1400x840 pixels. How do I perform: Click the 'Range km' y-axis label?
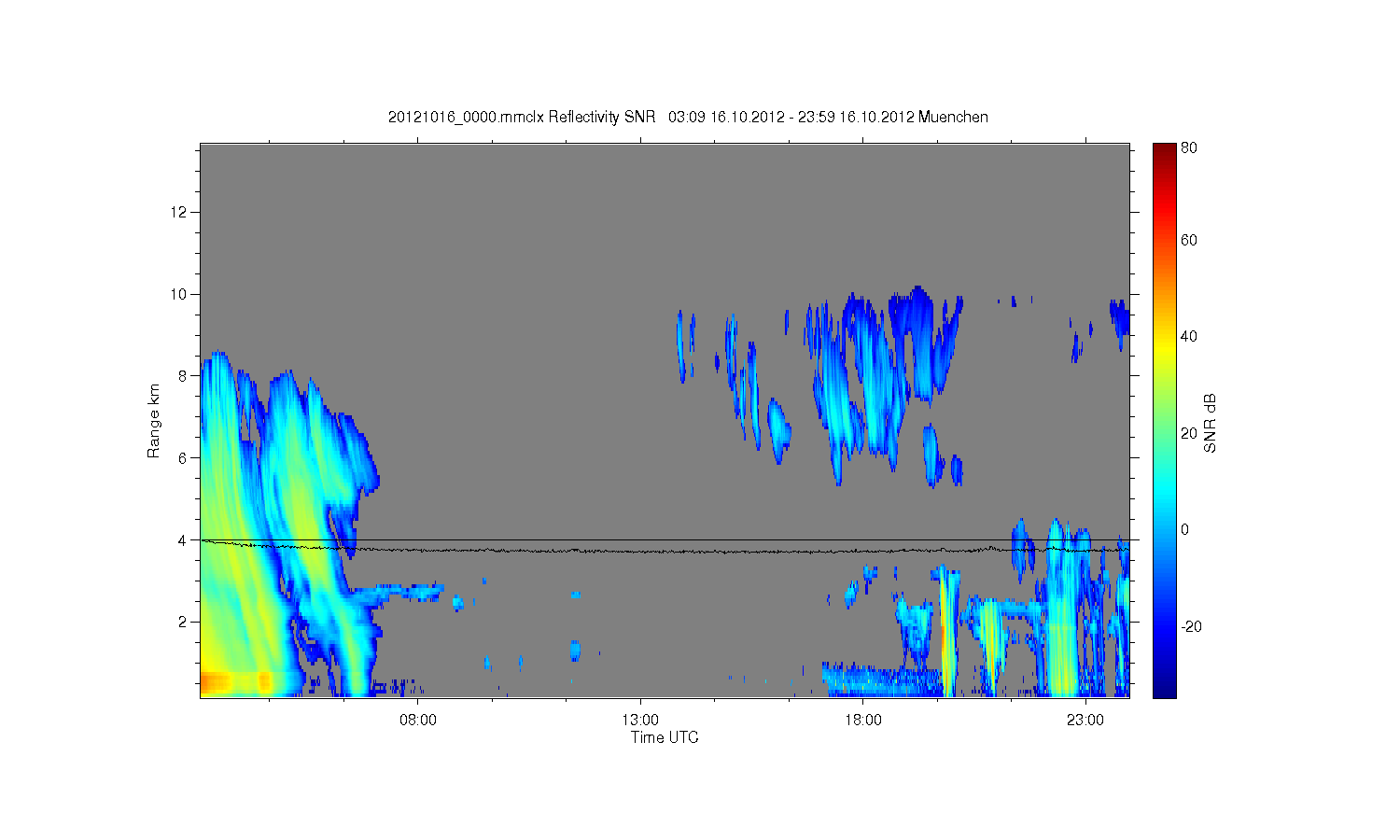[154, 421]
